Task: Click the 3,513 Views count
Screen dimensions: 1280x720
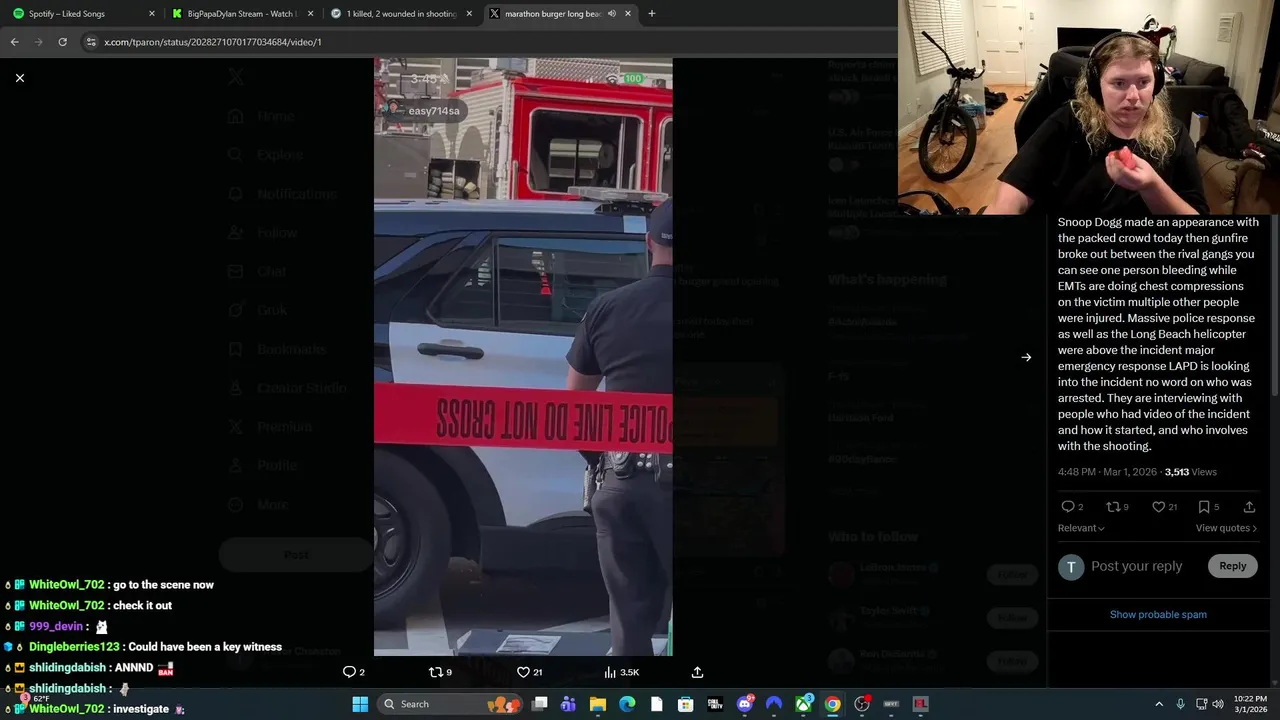Action: (x=1190, y=472)
